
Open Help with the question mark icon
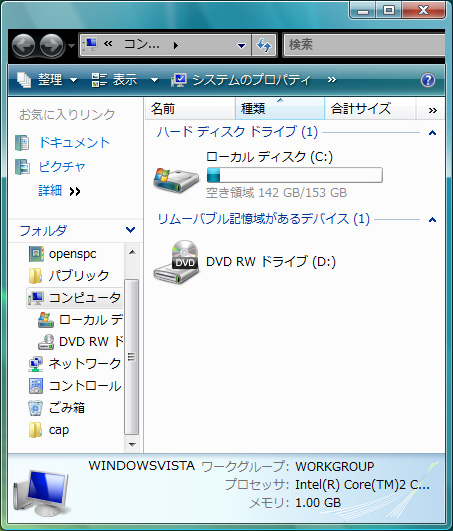(428, 80)
